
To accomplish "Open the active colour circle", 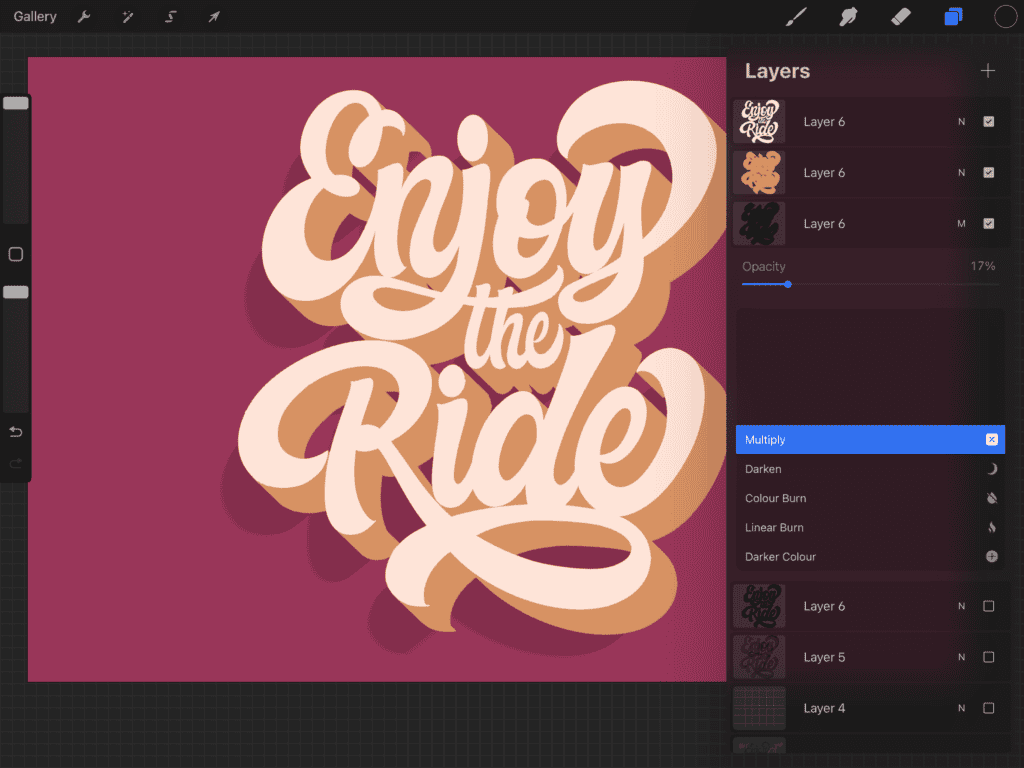I will tap(1005, 17).
